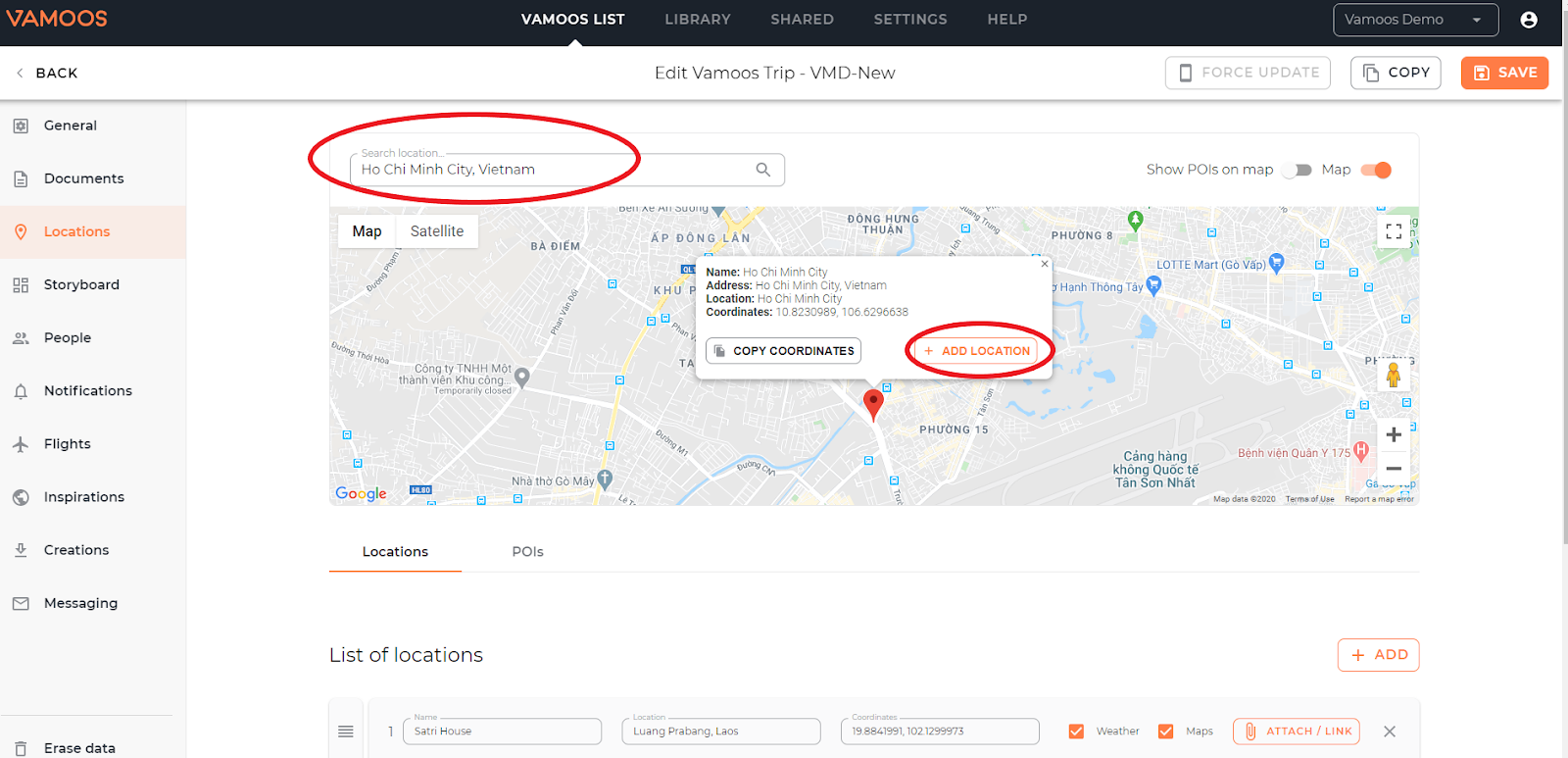Toggle Show POIs on map switch
1568x758 pixels.
1298,170
